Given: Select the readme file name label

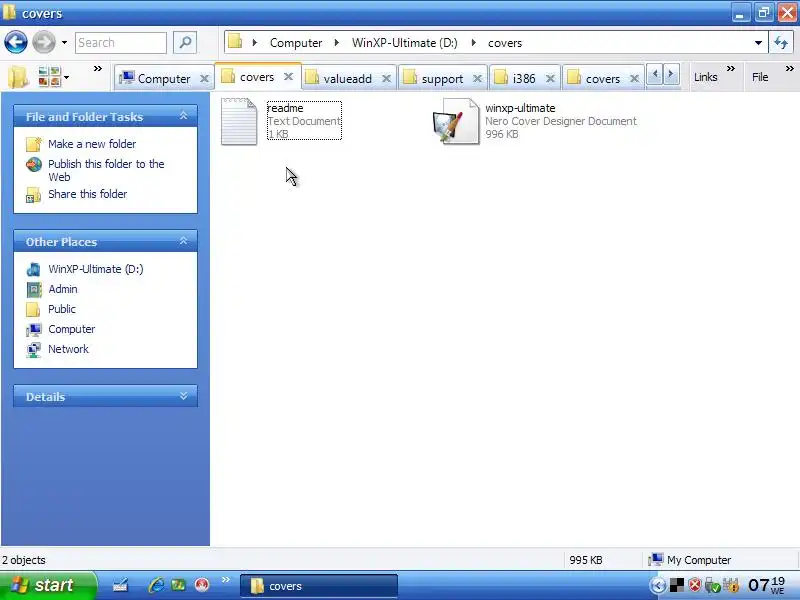Looking at the screenshot, I should pyautogui.click(x=285, y=108).
